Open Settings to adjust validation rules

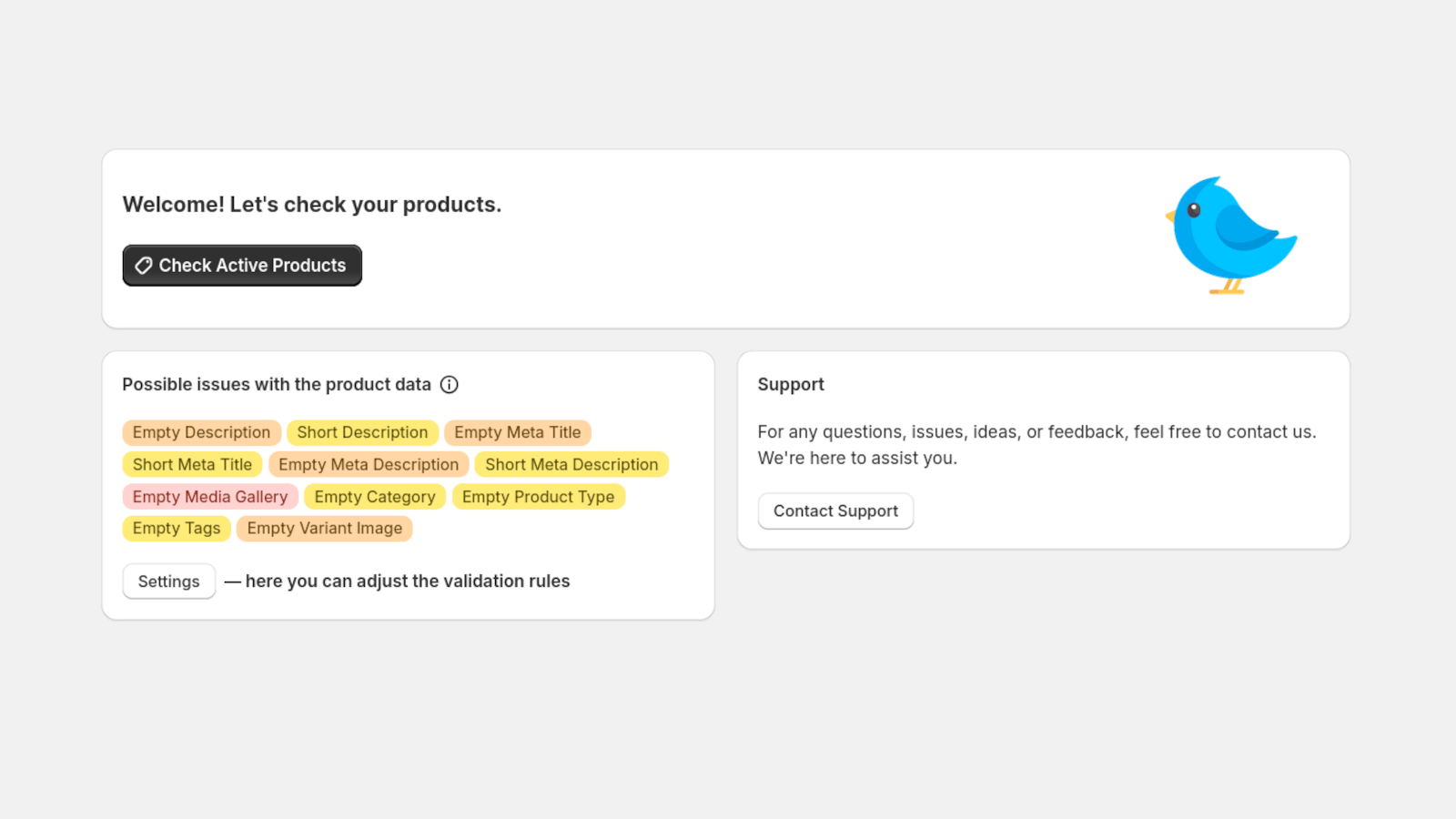pyautogui.click(x=168, y=581)
